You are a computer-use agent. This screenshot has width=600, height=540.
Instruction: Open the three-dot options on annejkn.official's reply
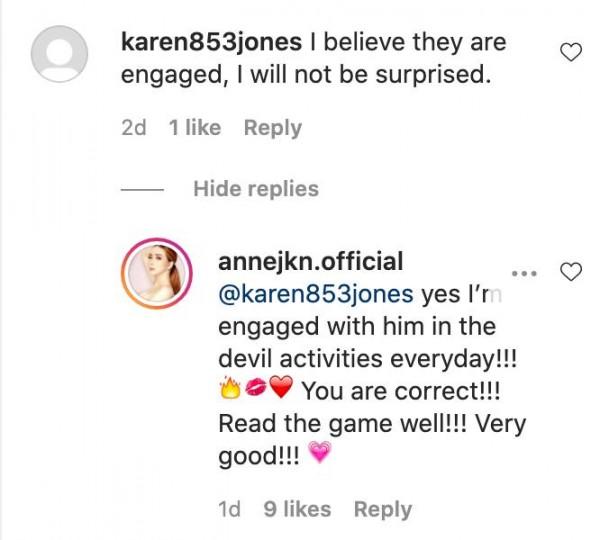[525, 273]
